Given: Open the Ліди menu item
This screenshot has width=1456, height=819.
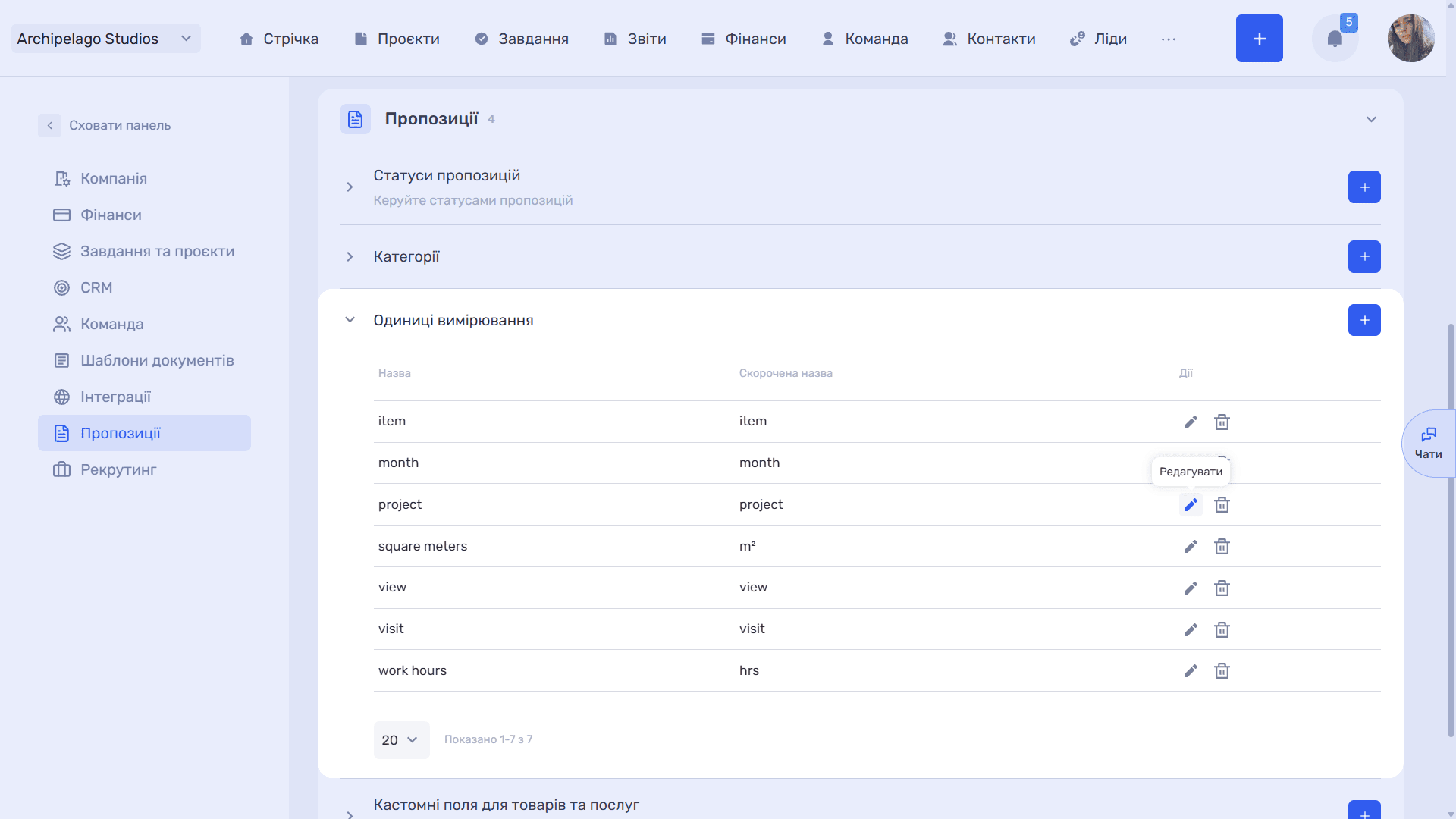Looking at the screenshot, I should point(1098,38).
